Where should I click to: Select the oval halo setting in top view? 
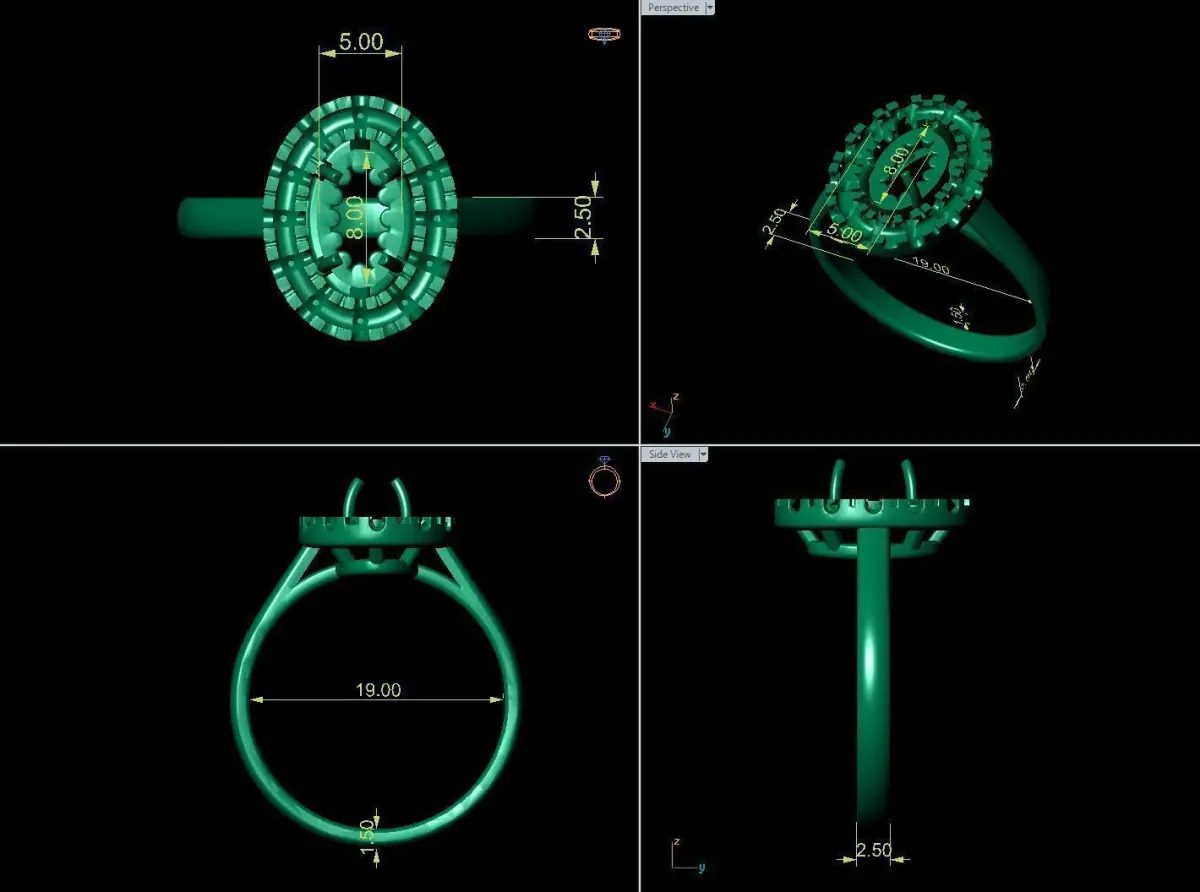coord(360,218)
